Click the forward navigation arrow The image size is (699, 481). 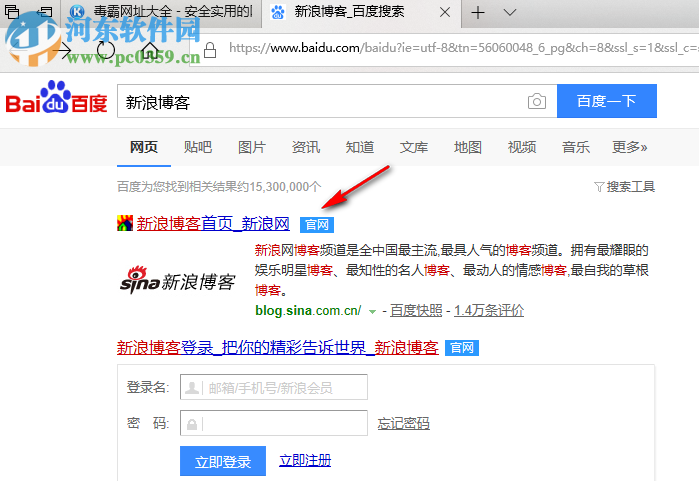[62, 51]
